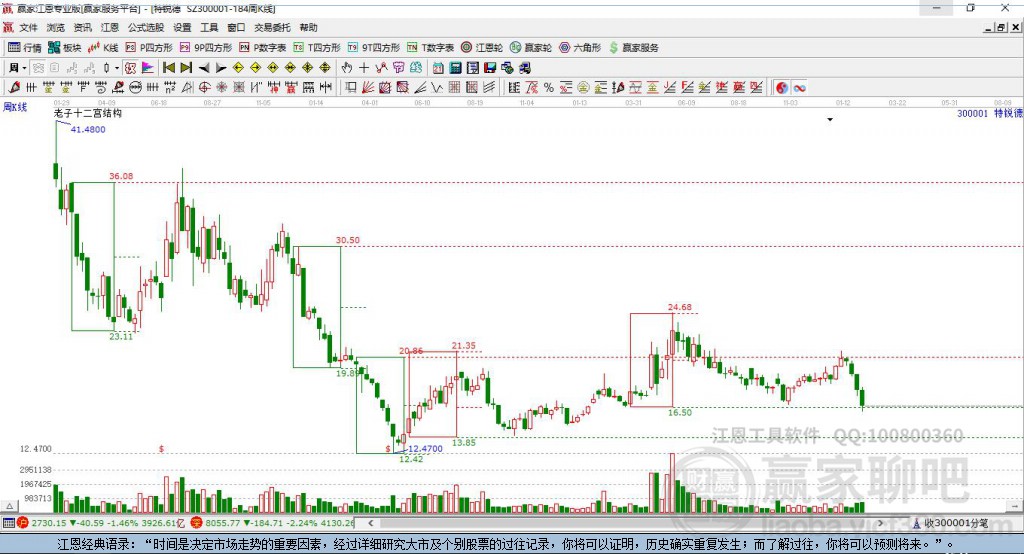Open the 公式选股 menu
The image size is (1024, 554).
(x=146, y=27)
